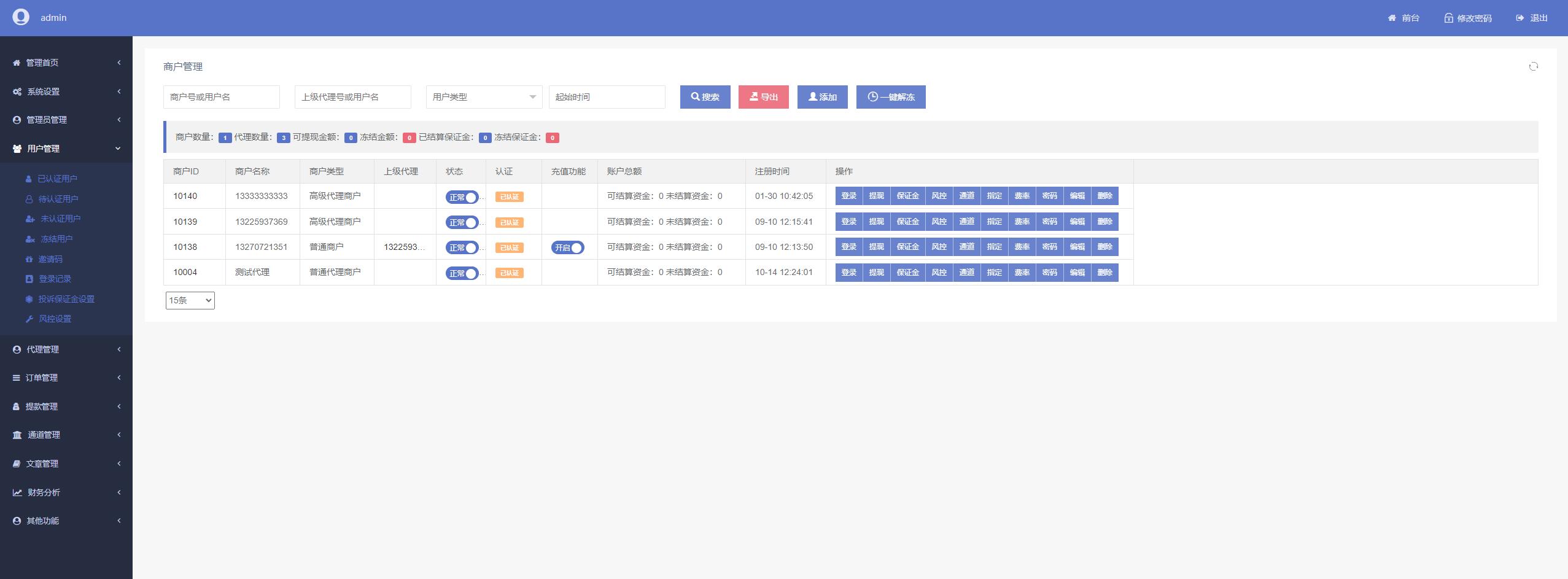
Task: Click the book icon of 文章管理
Action: [x=16, y=464]
